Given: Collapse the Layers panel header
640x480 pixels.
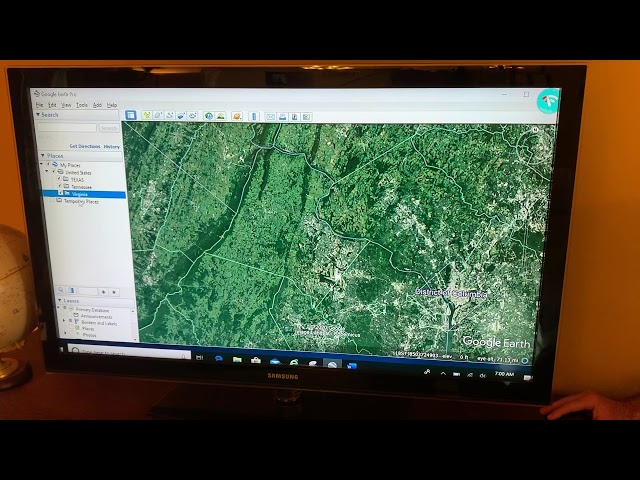Looking at the screenshot, I should click(x=96, y=301).
